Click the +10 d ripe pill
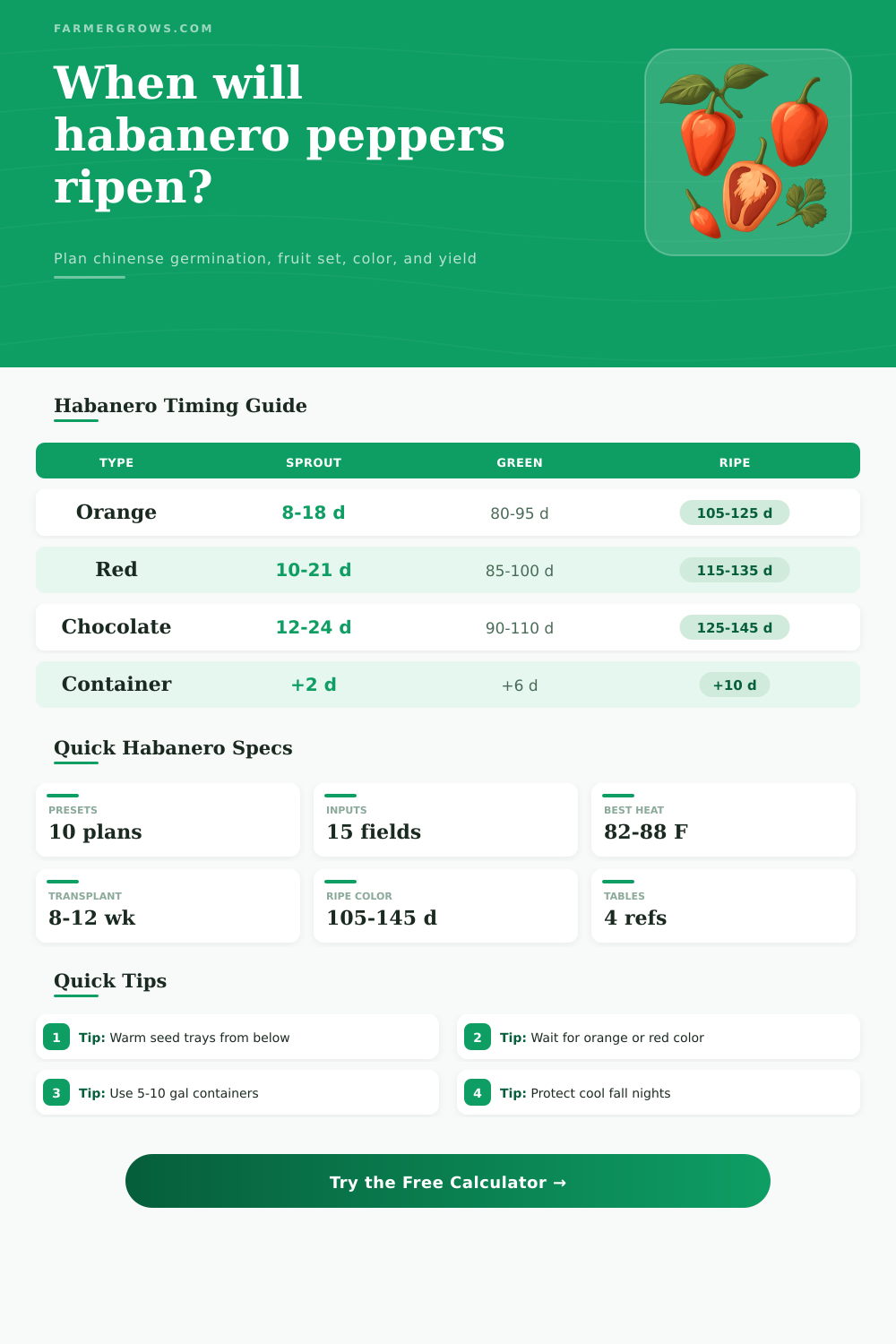 point(735,685)
